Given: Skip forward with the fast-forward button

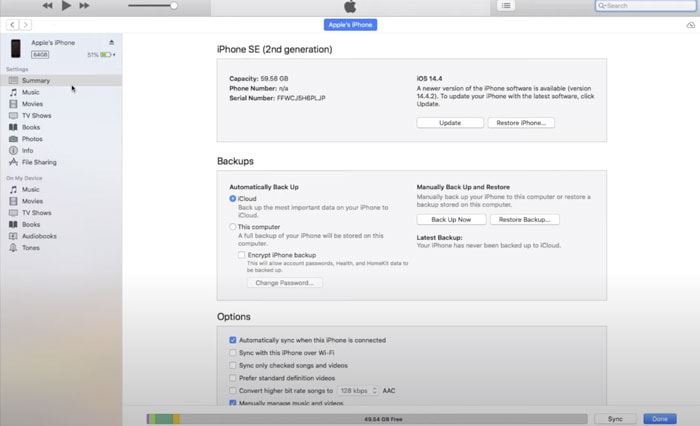Looking at the screenshot, I should click(84, 6).
